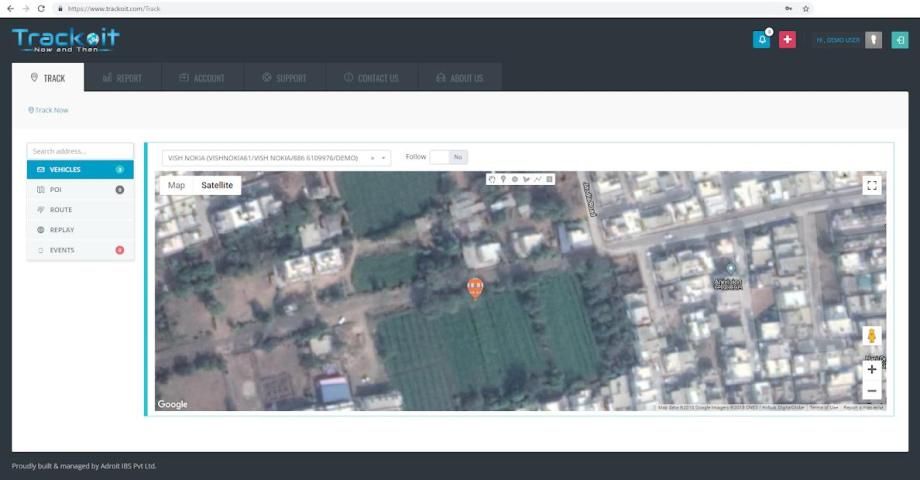Image resolution: width=920 pixels, height=480 pixels.
Task: Switch map to Satellite view
Action: [217, 185]
